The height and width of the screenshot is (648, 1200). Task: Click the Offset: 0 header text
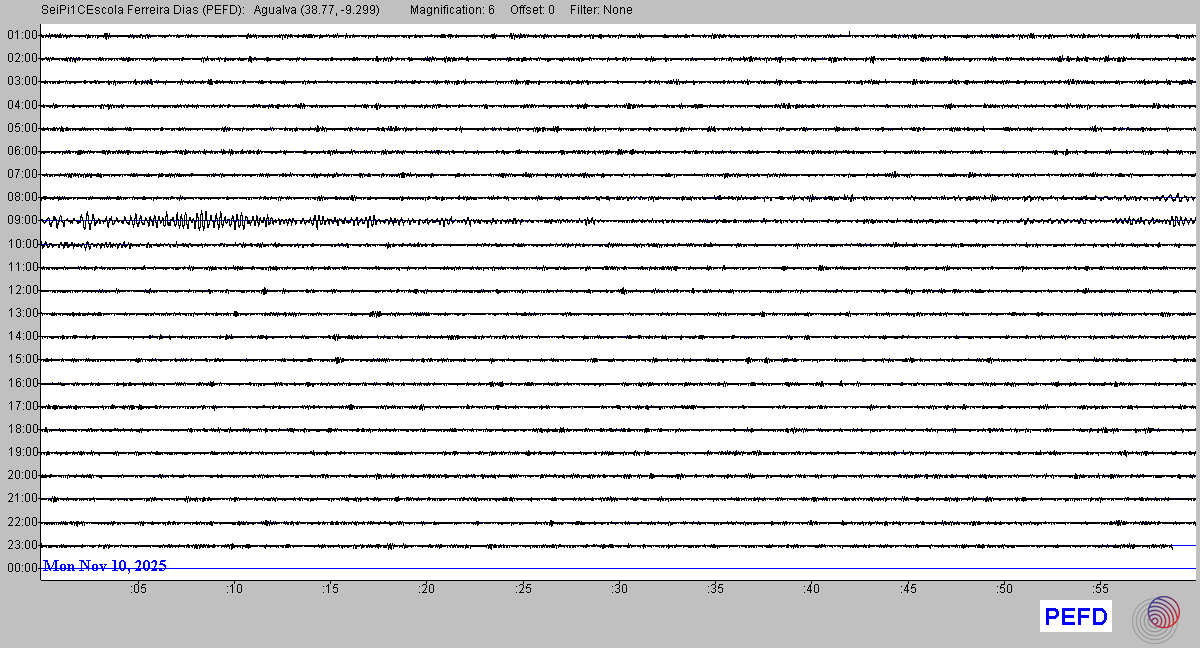(x=532, y=10)
